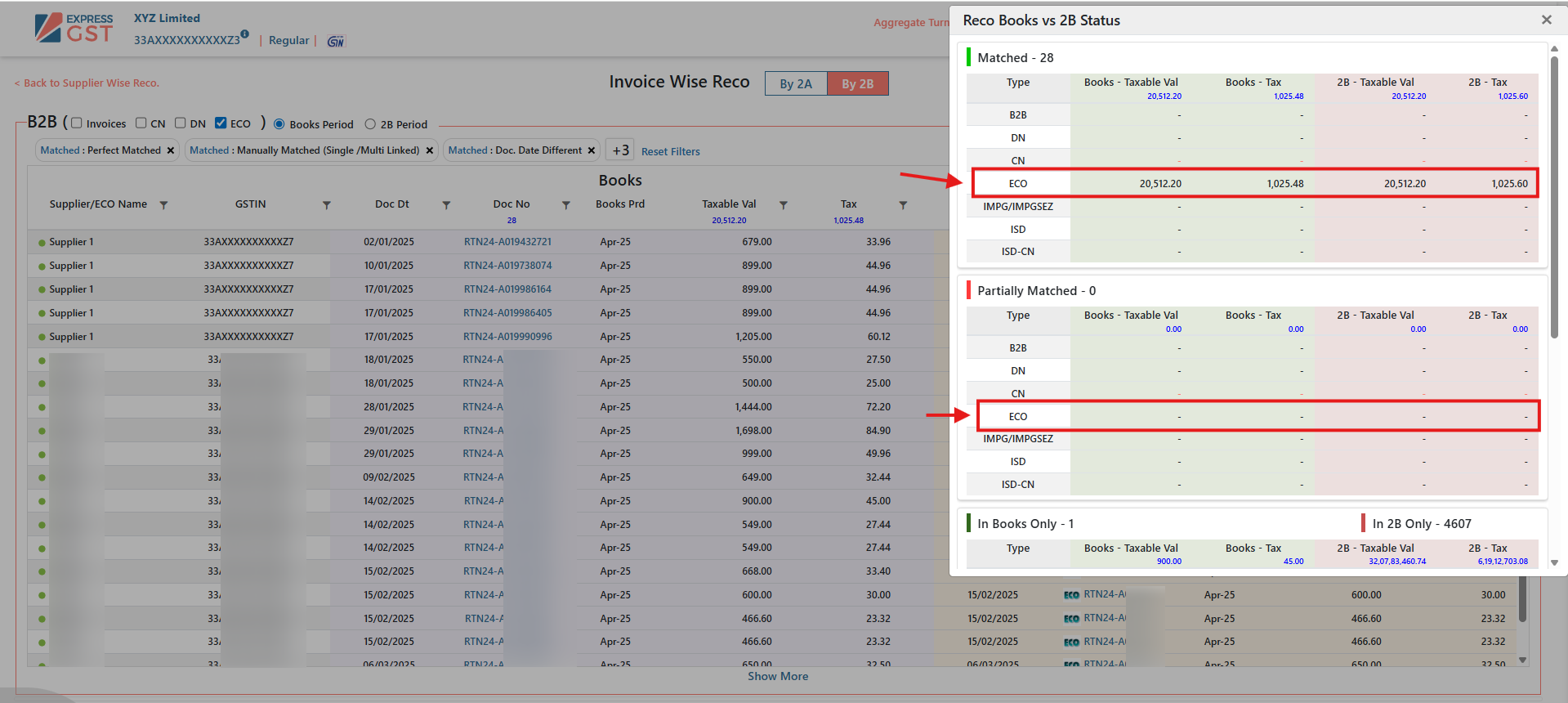Select the By 2B tab

(857, 83)
